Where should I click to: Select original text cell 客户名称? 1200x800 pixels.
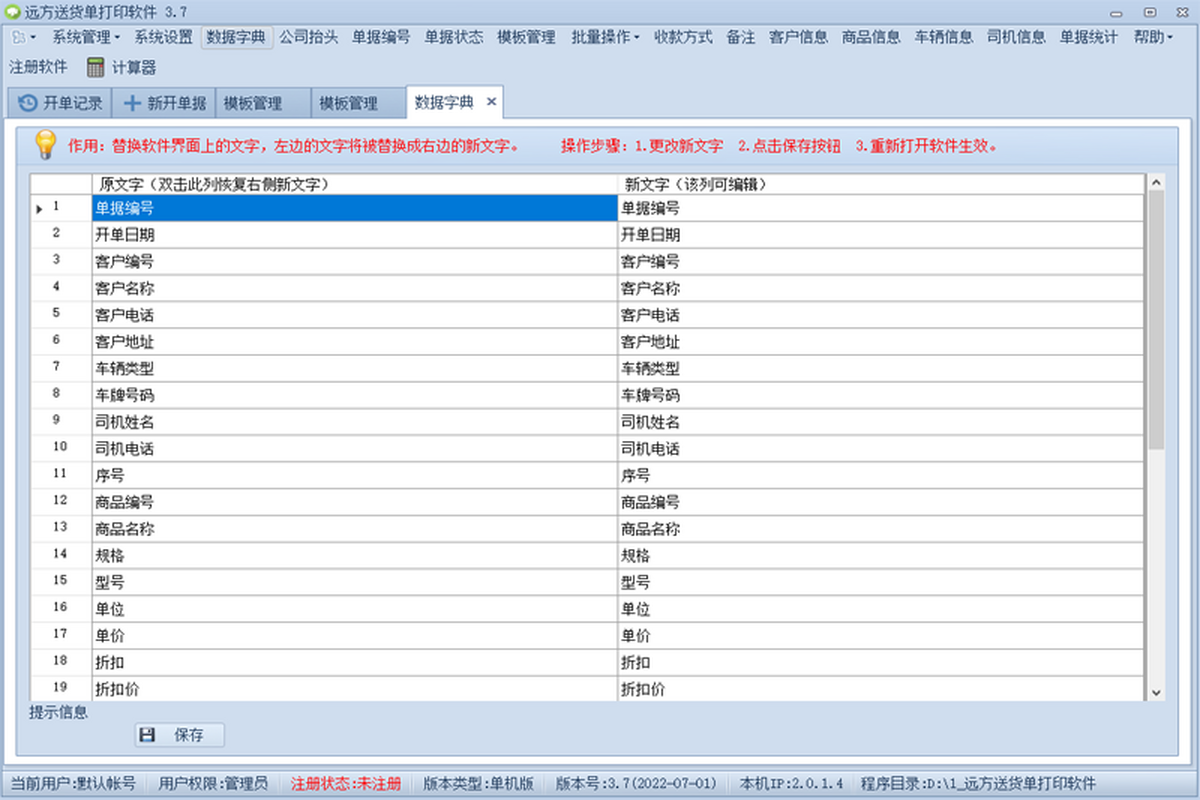(x=355, y=289)
